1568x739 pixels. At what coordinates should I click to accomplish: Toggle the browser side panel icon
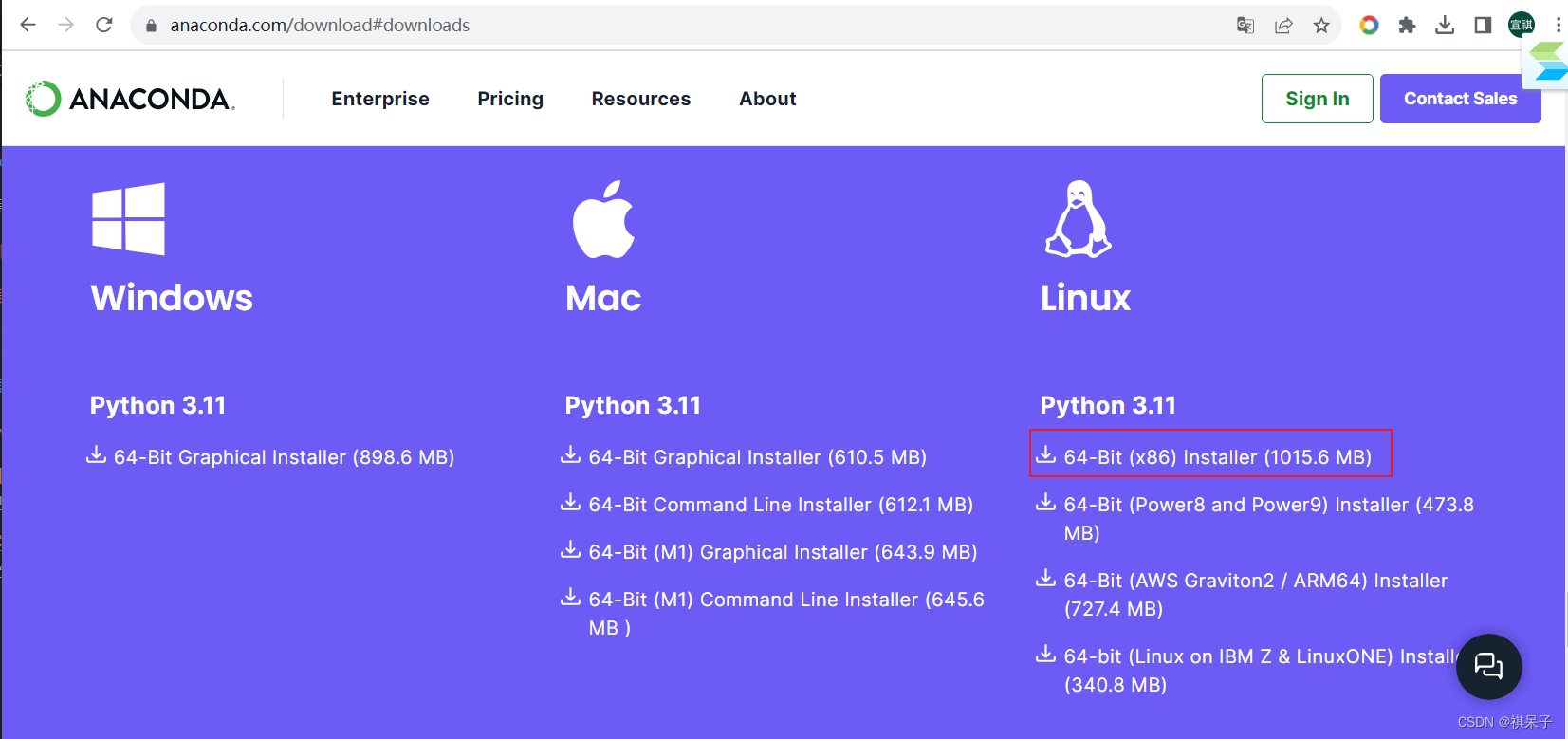(1483, 26)
